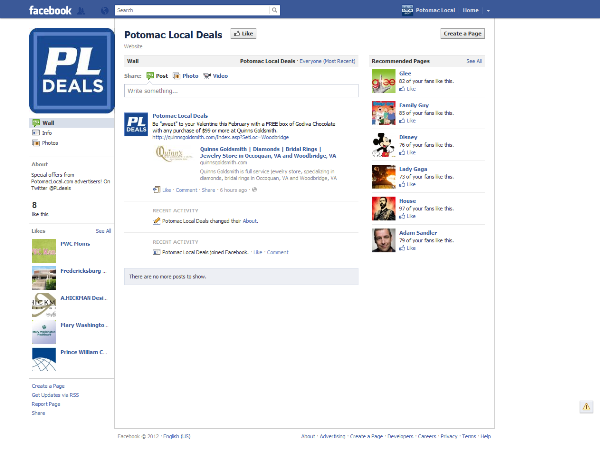Image resolution: width=600 pixels, height=457 pixels.
Task: Choose Video share option
Action: click(215, 76)
